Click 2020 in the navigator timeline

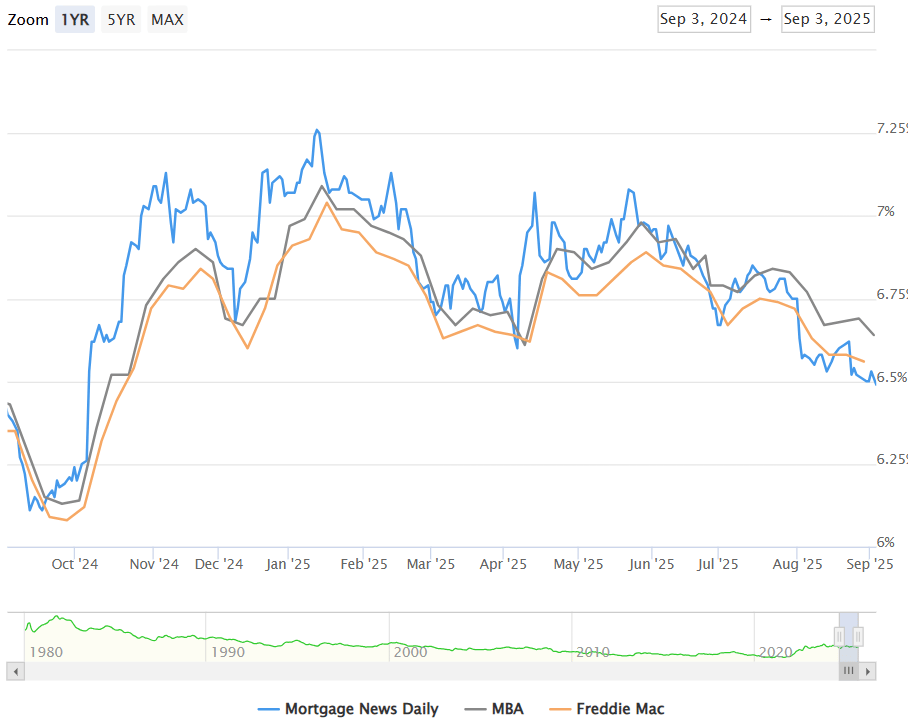775,652
